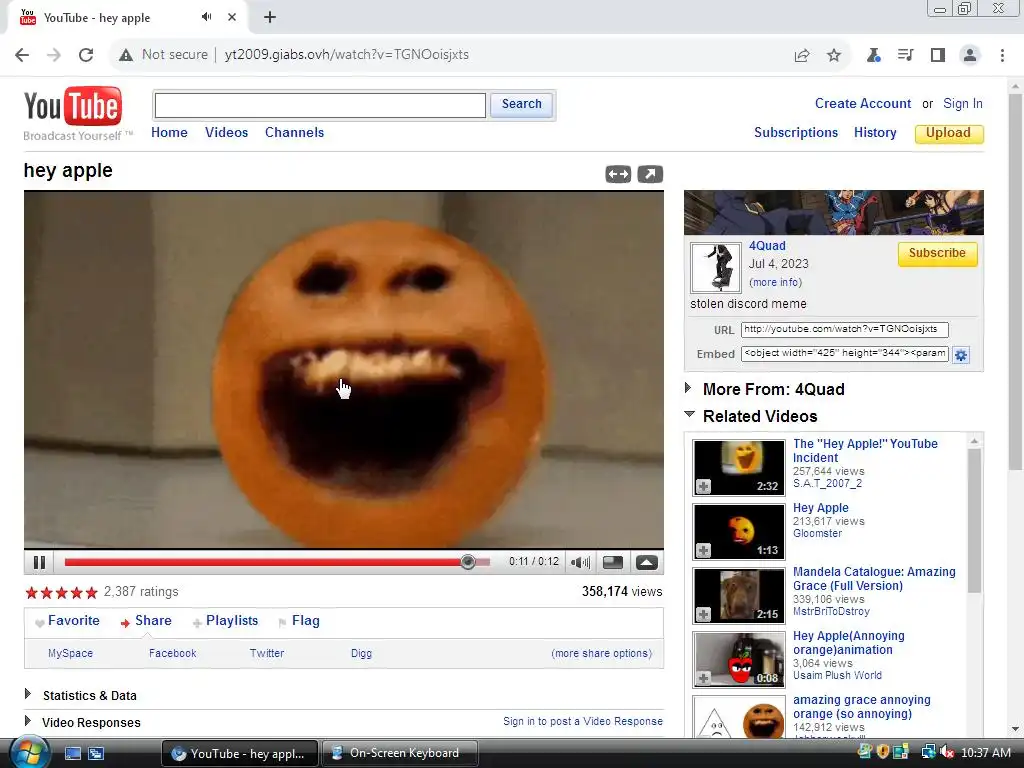Click Create Account link
The image size is (1024, 768).
pos(863,104)
